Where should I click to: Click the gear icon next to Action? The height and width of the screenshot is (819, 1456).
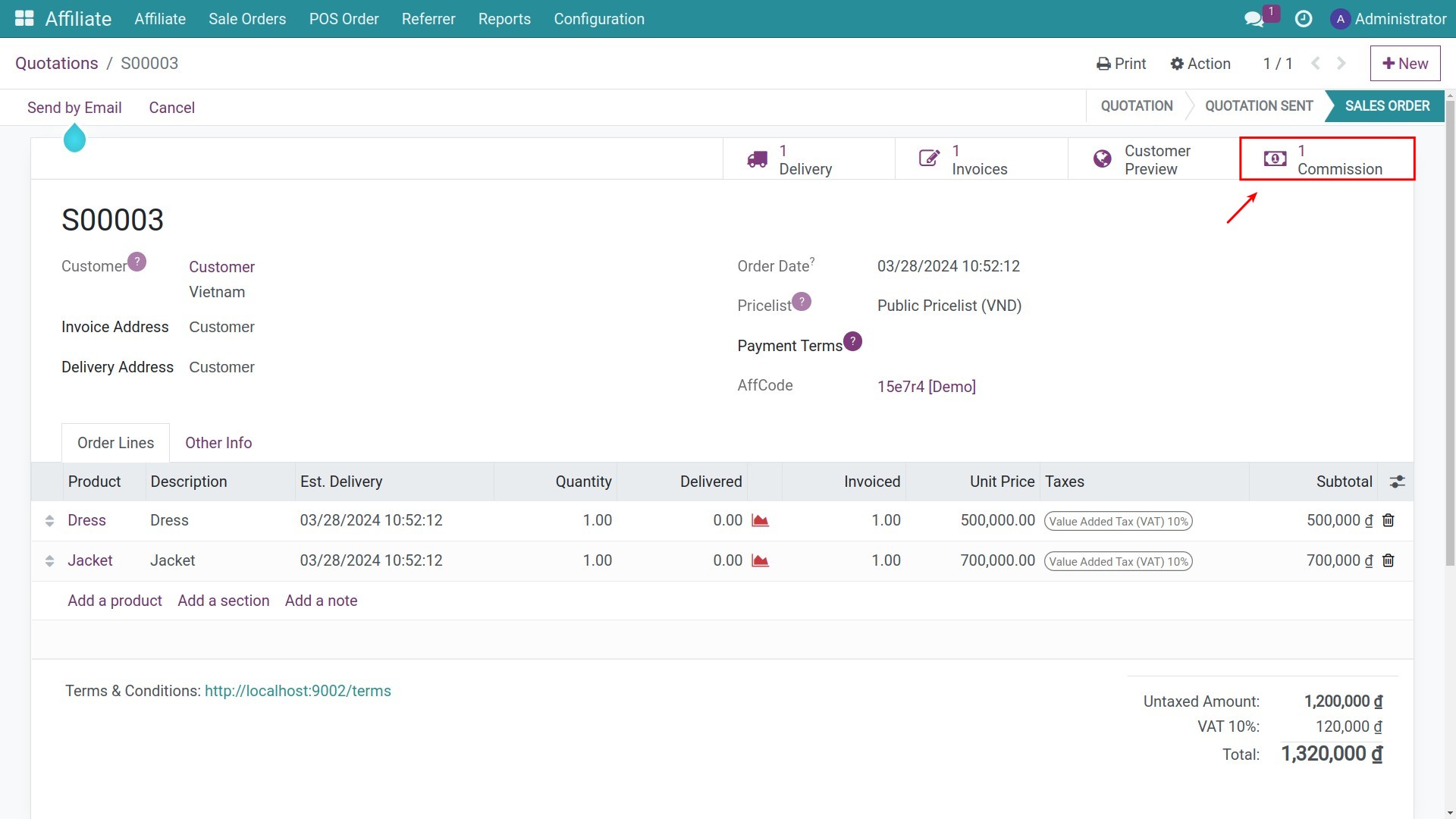point(1177,64)
